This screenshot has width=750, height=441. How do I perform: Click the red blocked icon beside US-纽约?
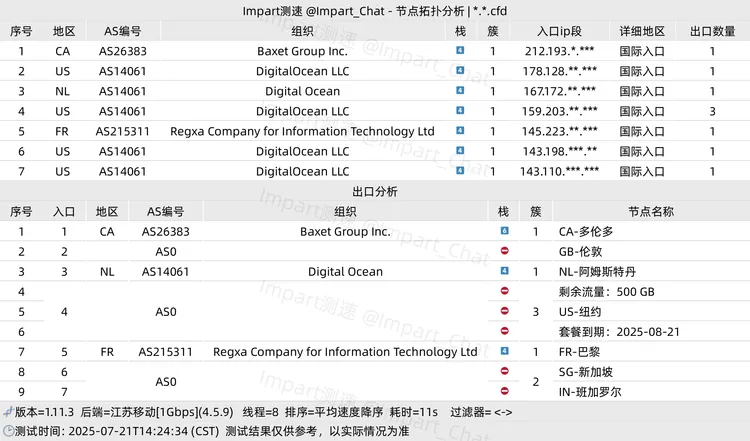(x=505, y=311)
